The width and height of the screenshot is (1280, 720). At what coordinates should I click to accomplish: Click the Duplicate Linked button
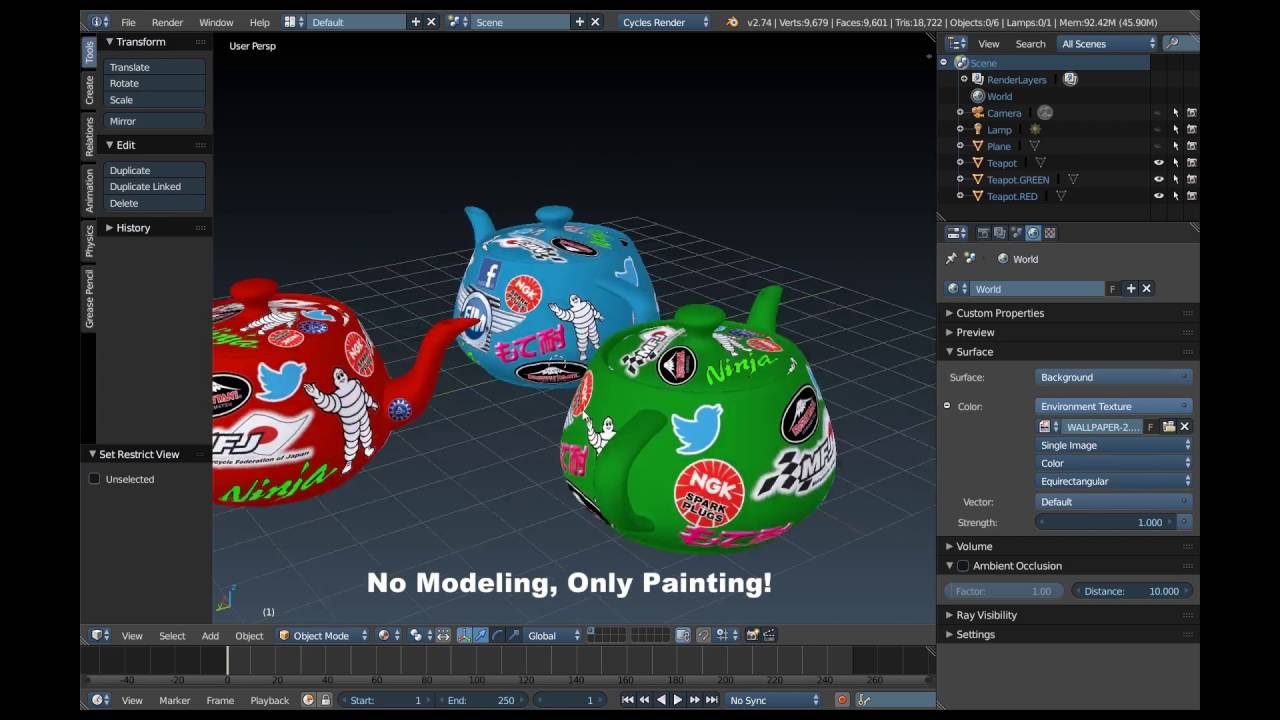pyautogui.click(x=155, y=187)
